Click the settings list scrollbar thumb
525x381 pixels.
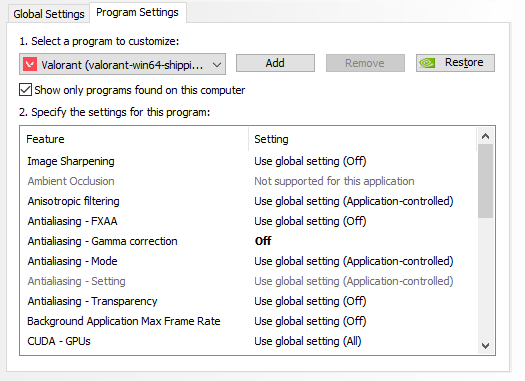point(485,181)
